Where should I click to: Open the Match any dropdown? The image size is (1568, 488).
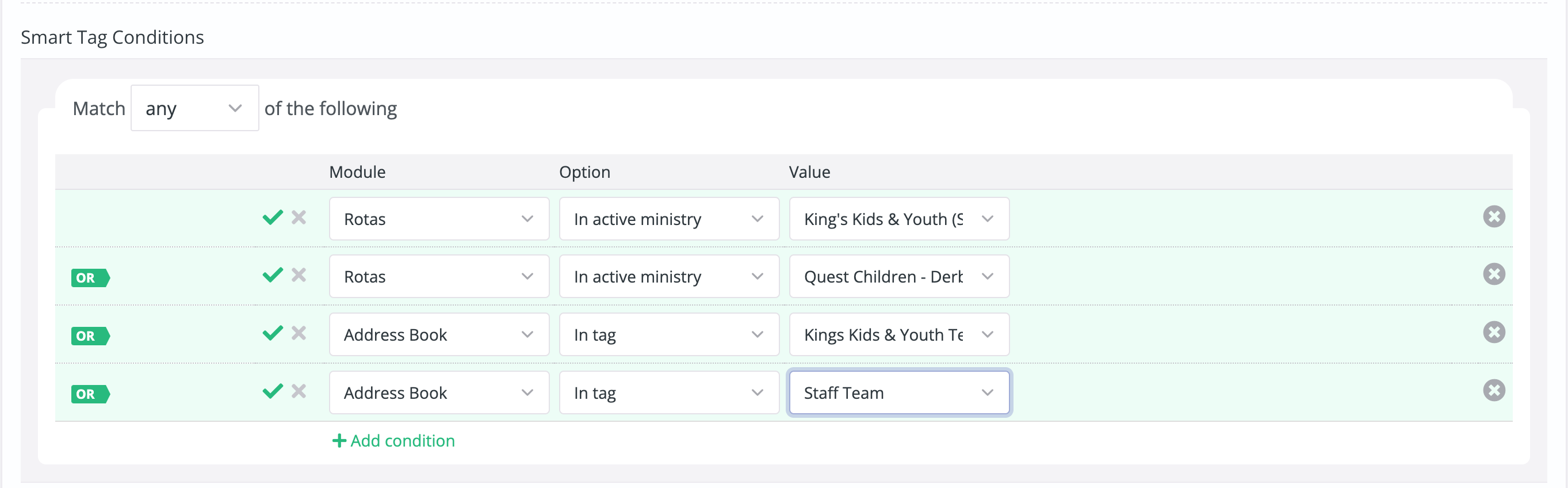[x=195, y=108]
